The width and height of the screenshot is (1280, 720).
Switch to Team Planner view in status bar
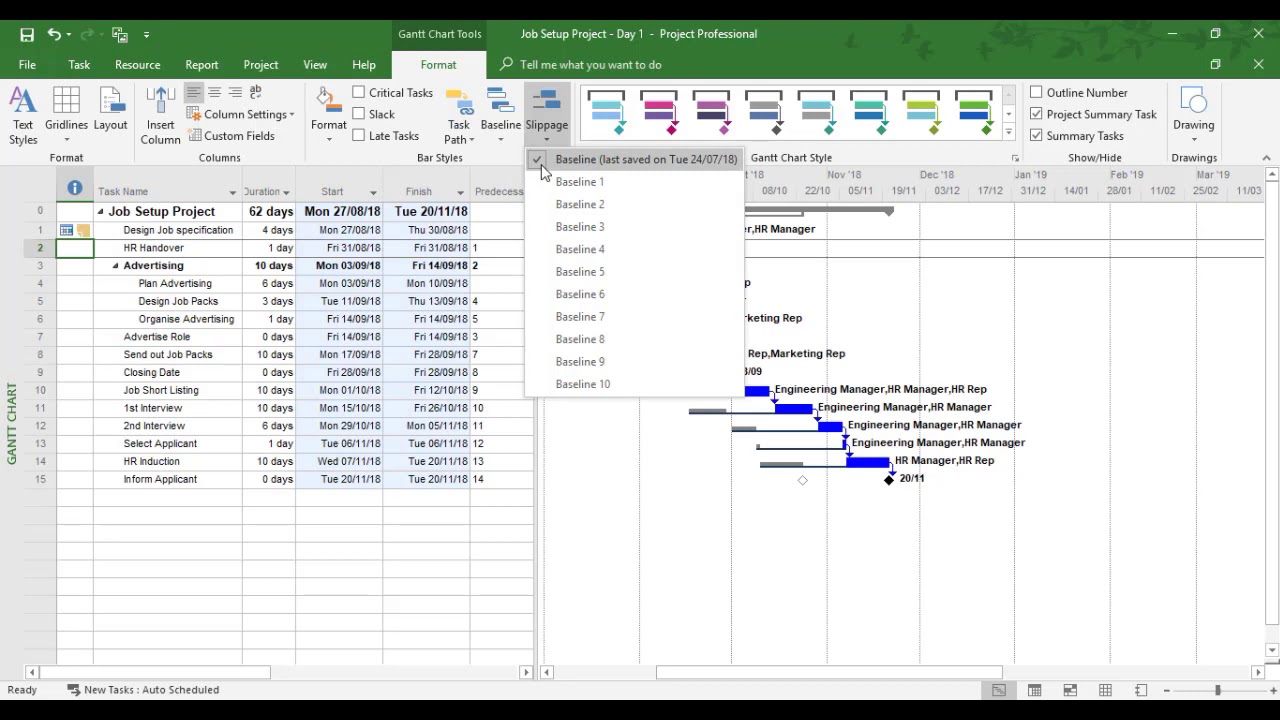click(1070, 690)
